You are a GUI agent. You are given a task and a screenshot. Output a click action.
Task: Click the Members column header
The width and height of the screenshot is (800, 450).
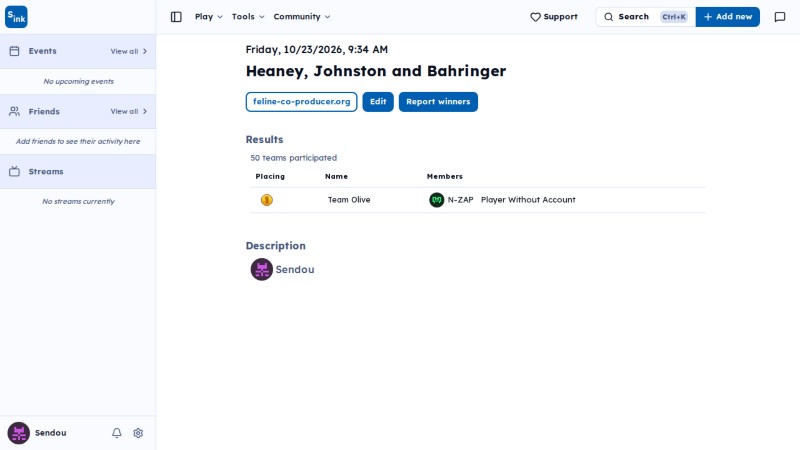[x=445, y=177]
